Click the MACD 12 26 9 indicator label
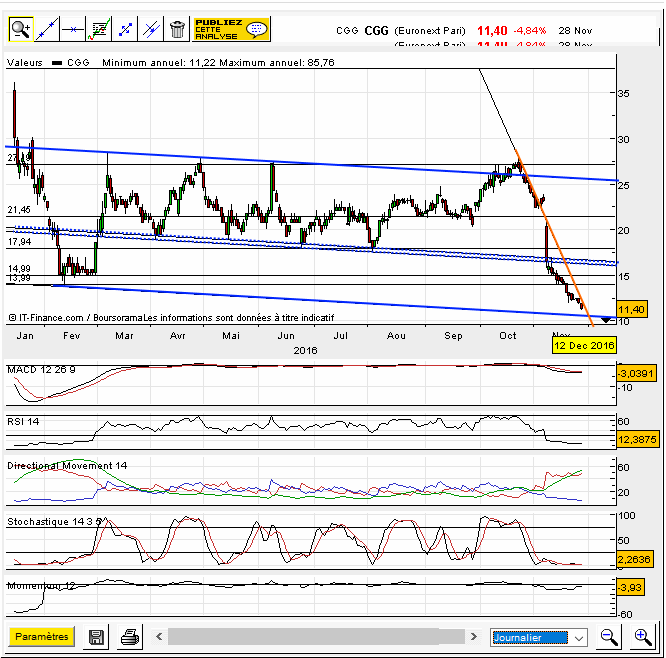 [x=42, y=370]
